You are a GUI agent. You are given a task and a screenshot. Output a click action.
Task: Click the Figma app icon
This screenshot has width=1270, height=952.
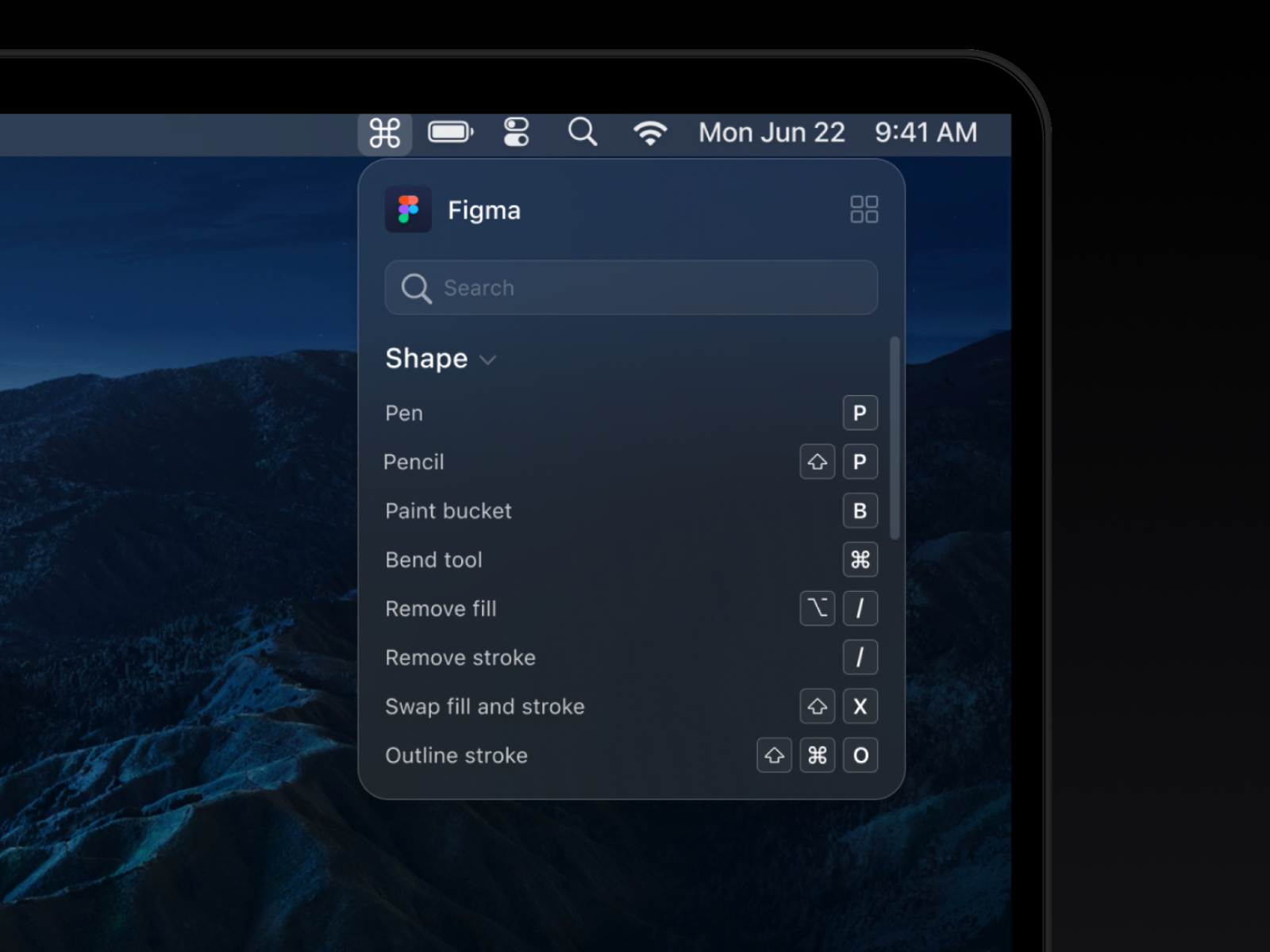pyautogui.click(x=408, y=209)
